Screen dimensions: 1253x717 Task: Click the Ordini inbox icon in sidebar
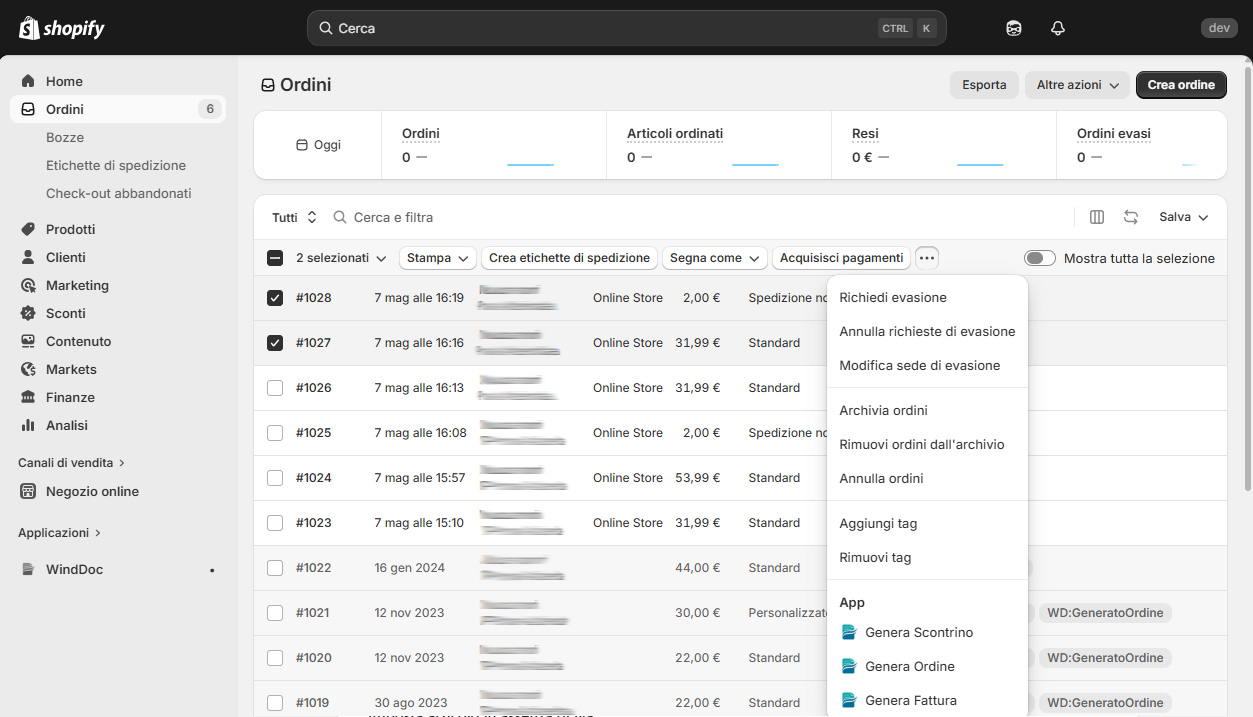coord(28,109)
